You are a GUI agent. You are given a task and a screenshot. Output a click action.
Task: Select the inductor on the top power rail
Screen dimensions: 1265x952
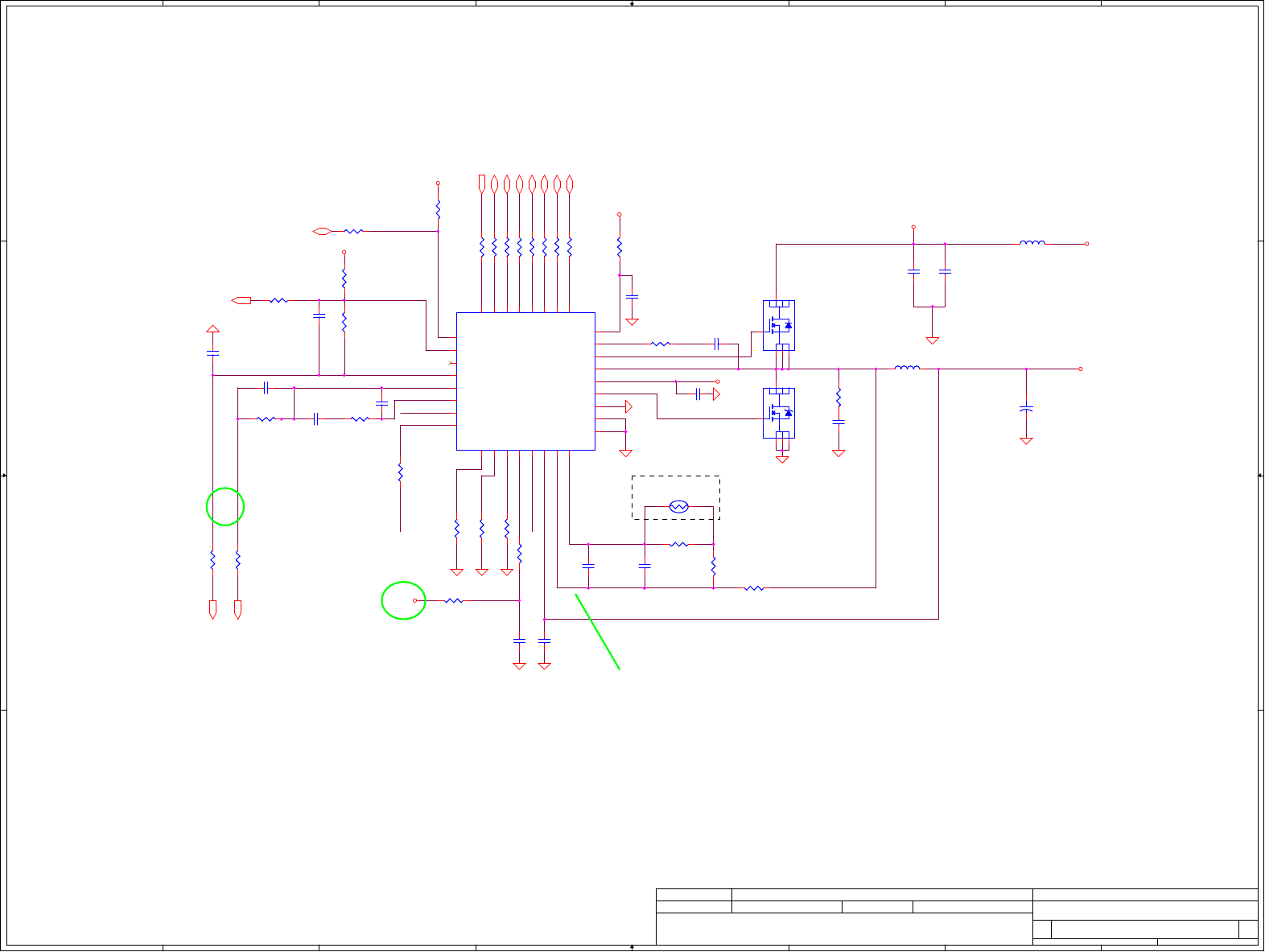(x=1032, y=242)
